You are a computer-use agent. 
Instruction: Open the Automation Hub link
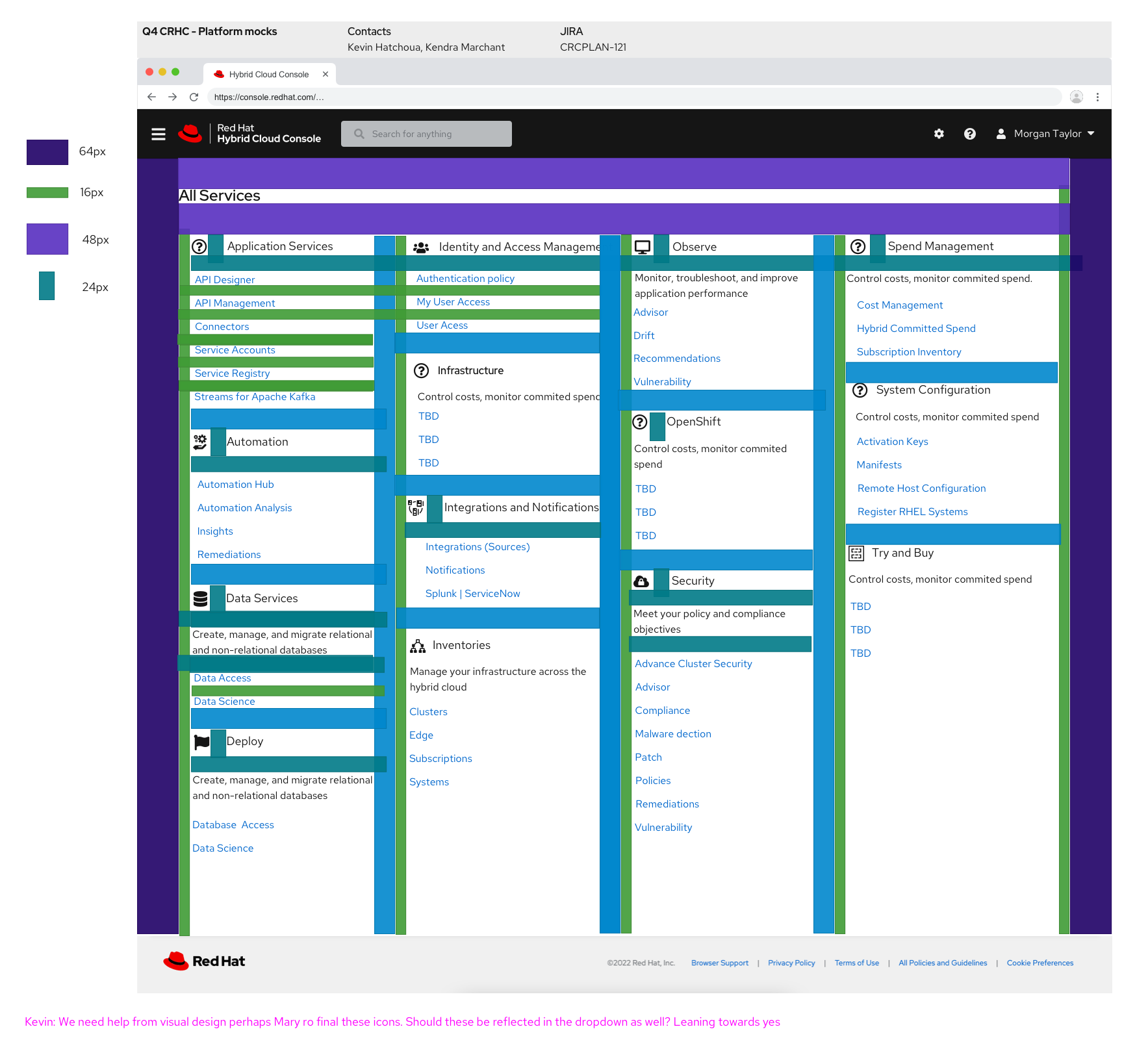coord(236,484)
